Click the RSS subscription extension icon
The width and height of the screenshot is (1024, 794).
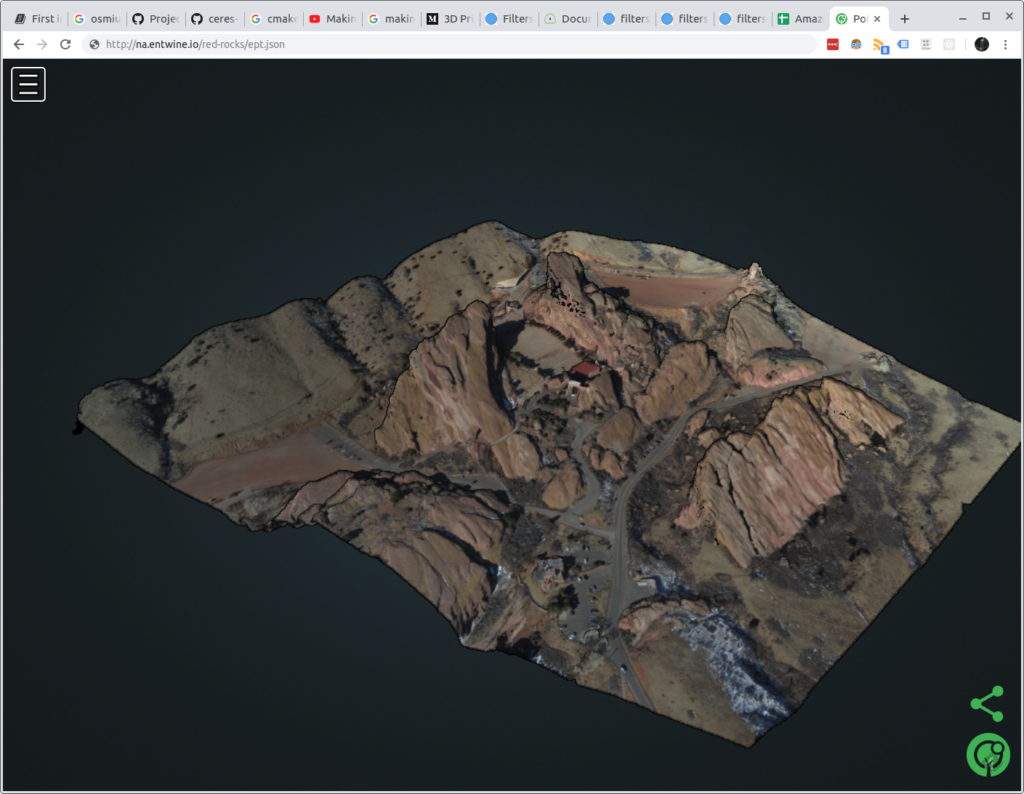point(878,44)
